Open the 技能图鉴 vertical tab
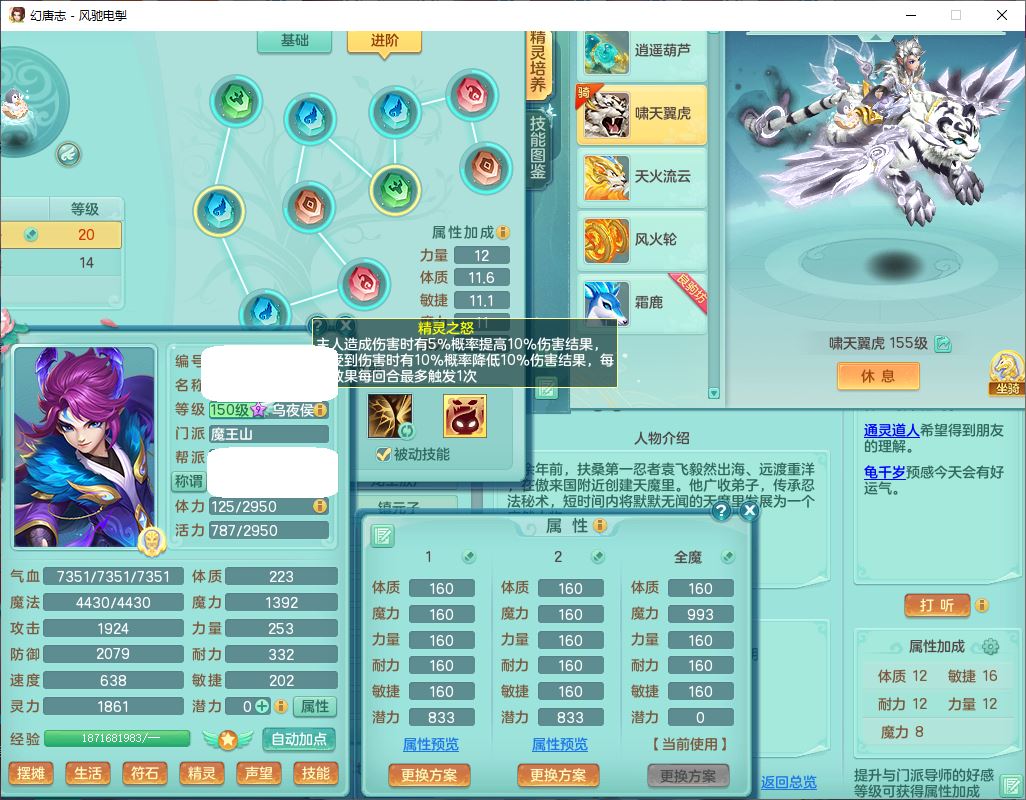 click(539, 148)
